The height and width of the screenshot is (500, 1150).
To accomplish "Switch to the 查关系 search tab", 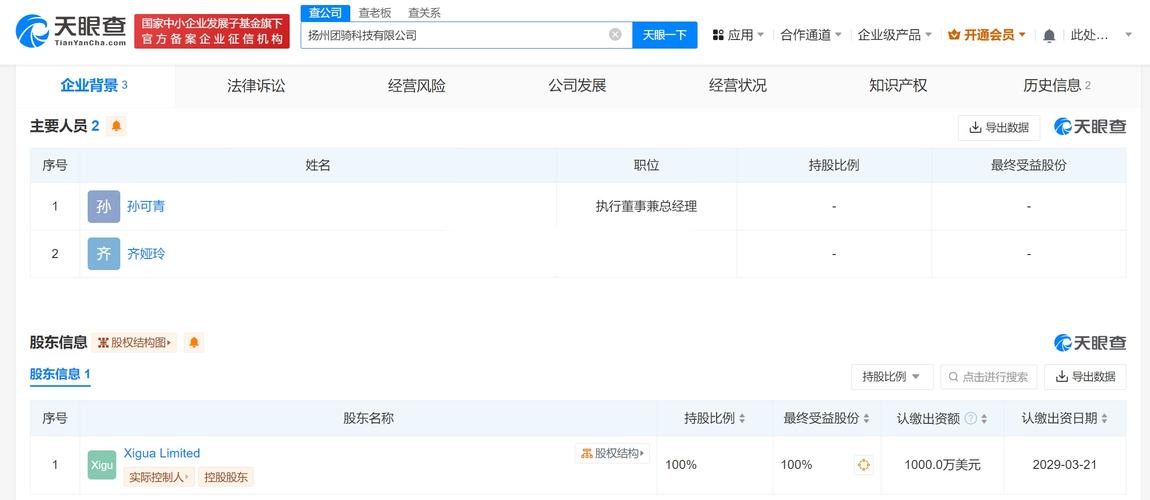I will click(x=424, y=13).
